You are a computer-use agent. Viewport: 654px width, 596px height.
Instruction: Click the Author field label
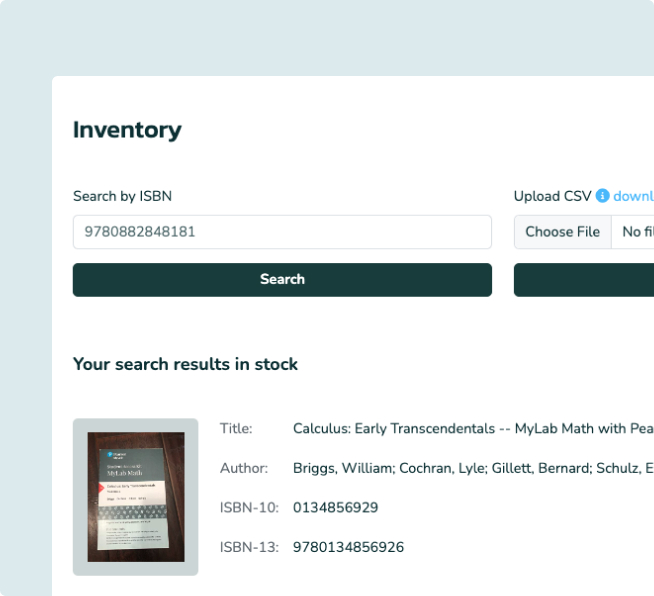click(x=244, y=468)
